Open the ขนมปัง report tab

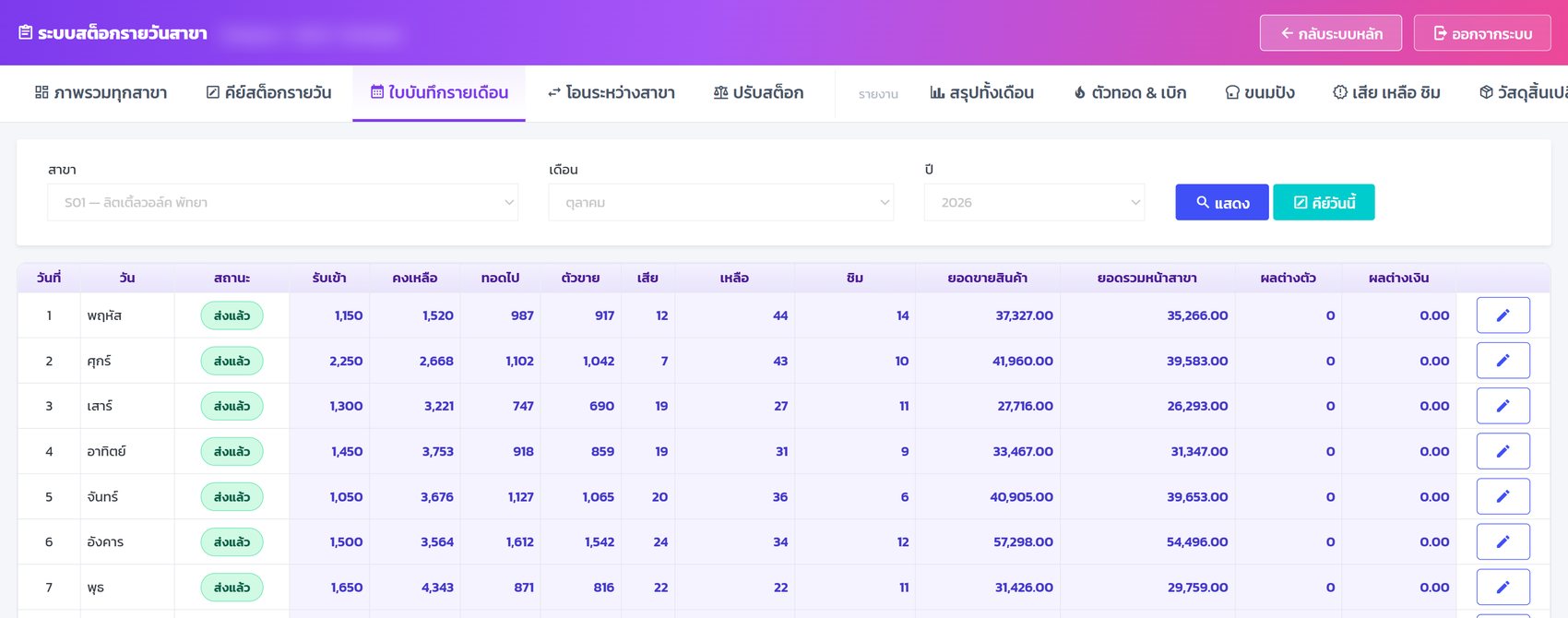[x=1260, y=93]
